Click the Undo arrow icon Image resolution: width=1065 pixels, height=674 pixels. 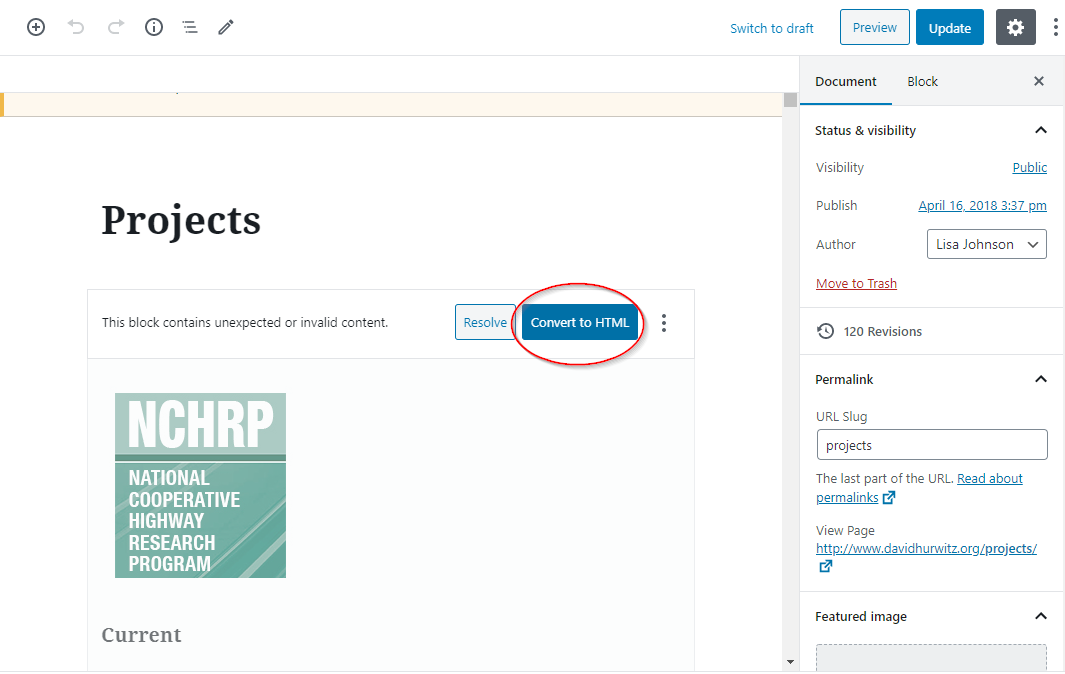76,27
